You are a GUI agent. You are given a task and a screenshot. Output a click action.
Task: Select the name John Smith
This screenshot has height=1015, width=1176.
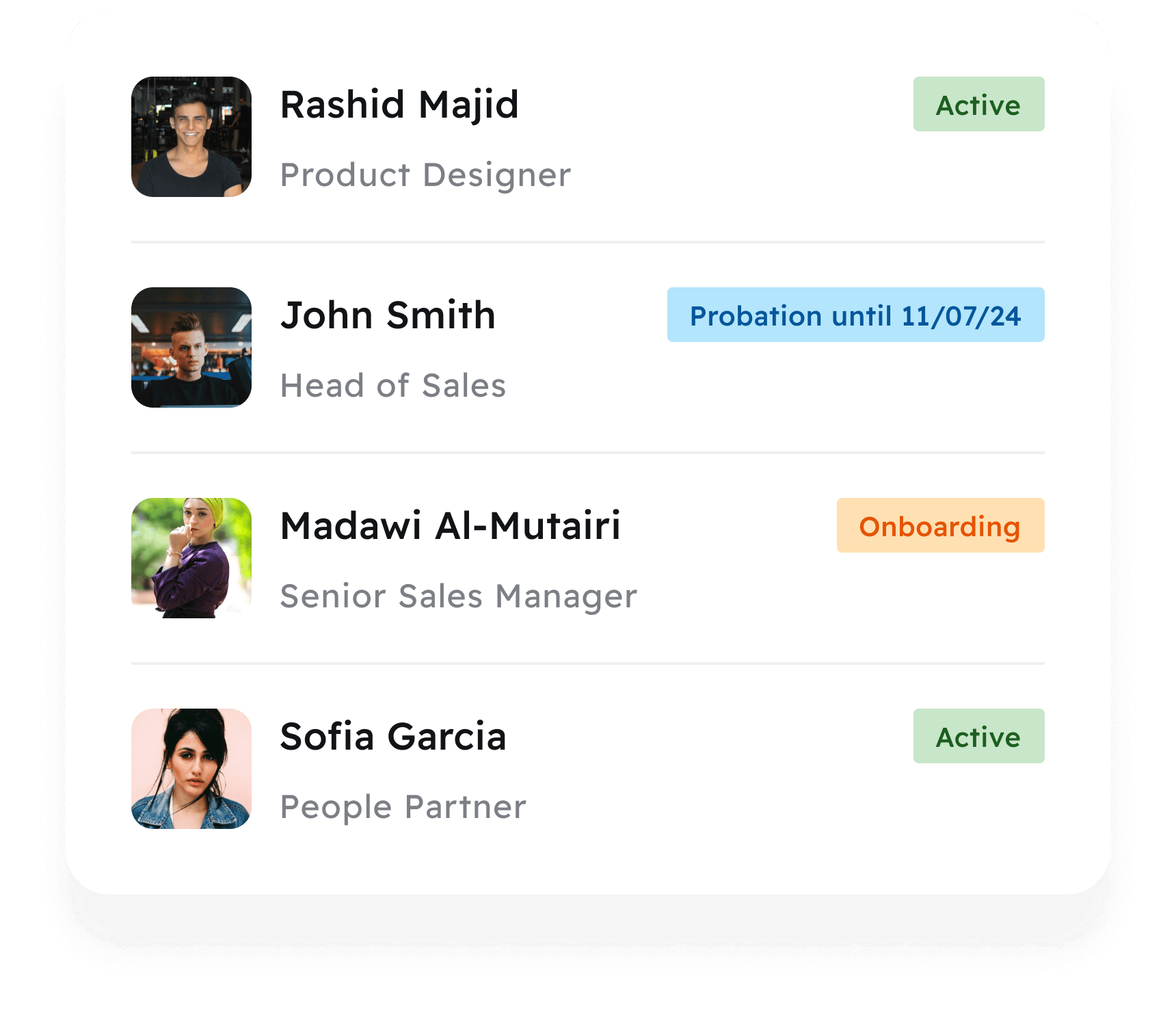pyautogui.click(x=388, y=315)
